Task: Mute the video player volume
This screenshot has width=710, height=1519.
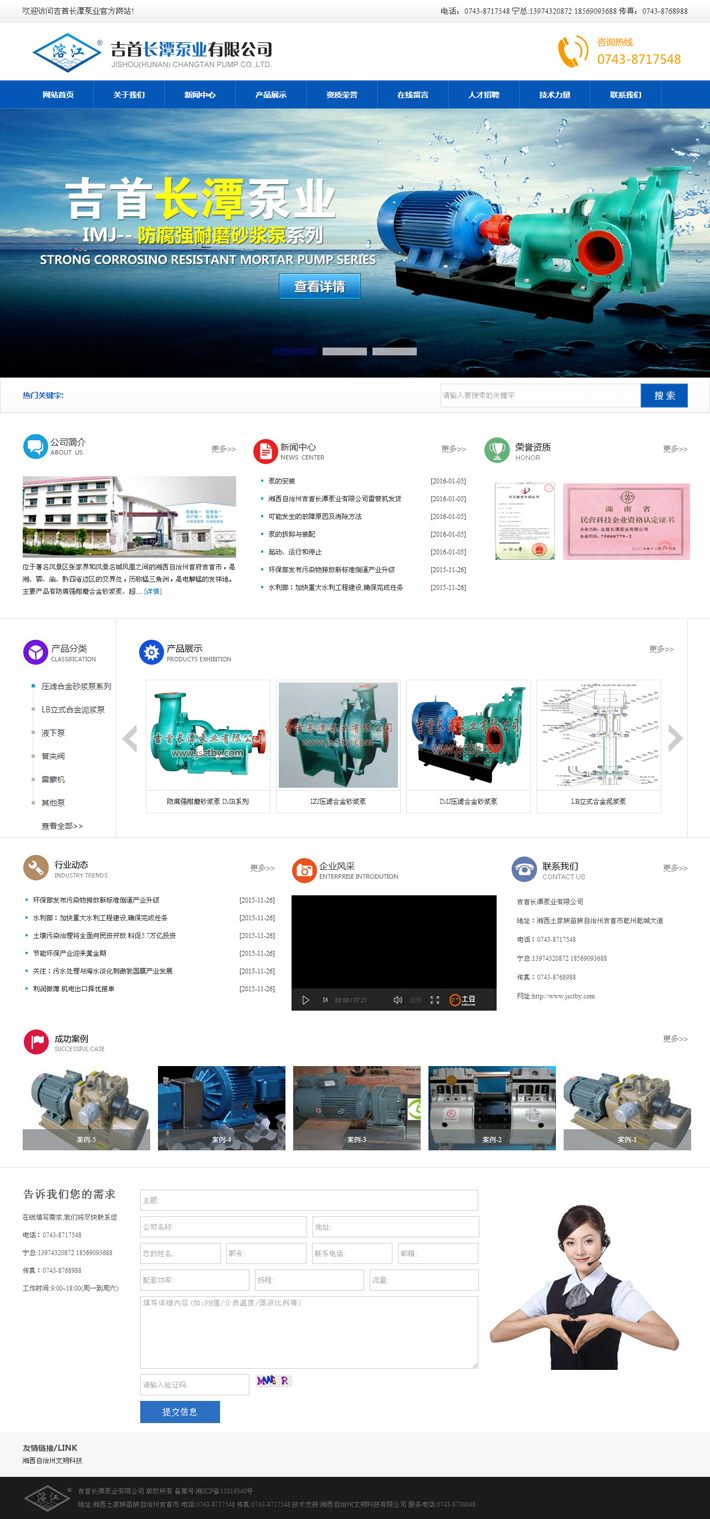Action: click(397, 1000)
